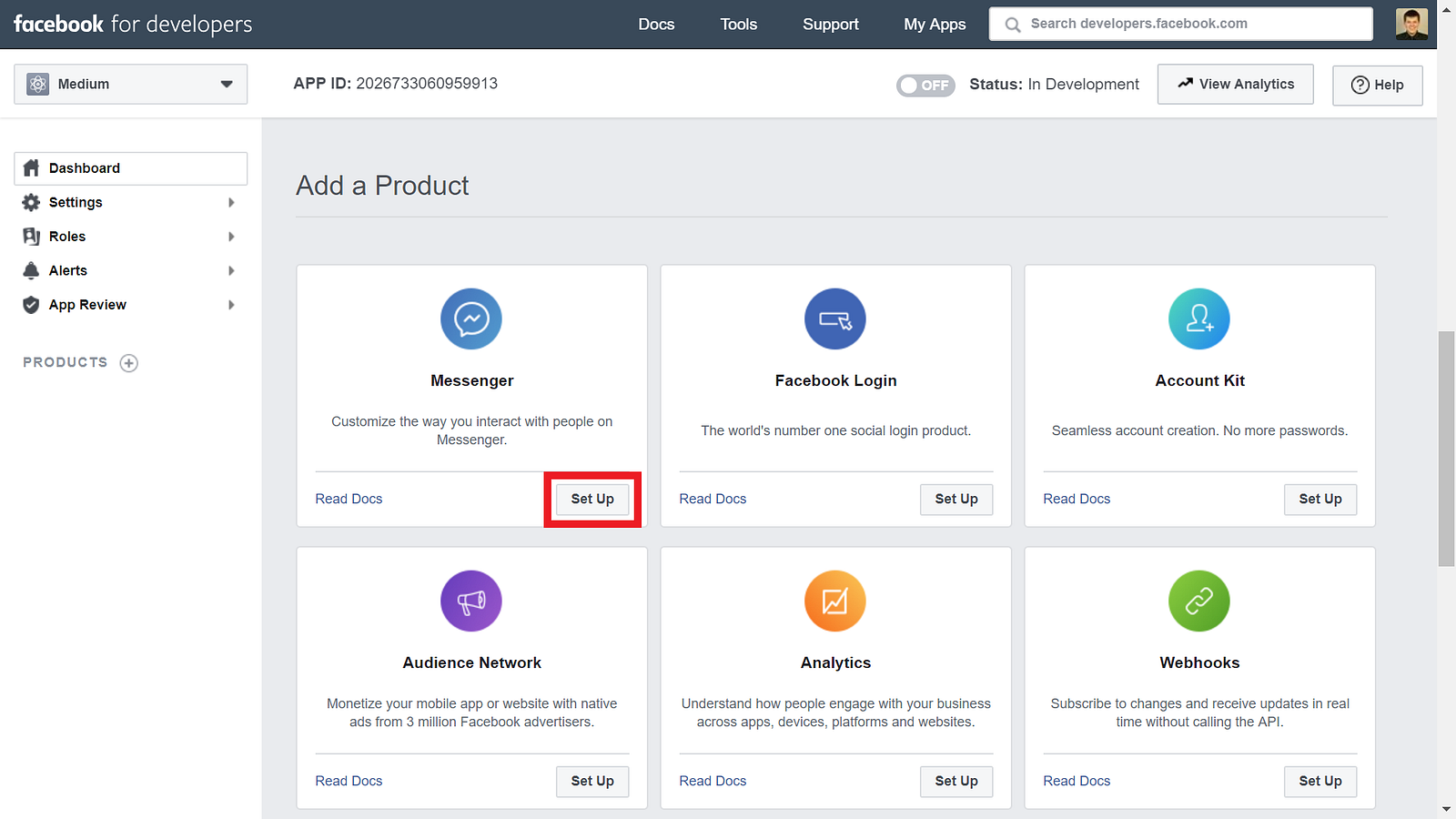
Task: Click the View Analytics button
Action: pos(1235,84)
